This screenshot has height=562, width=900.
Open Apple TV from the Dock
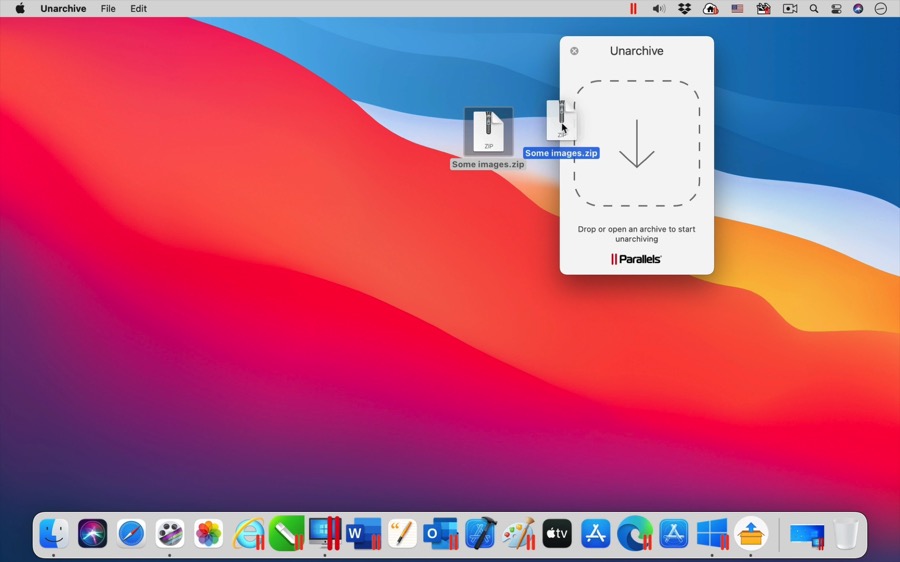(x=557, y=533)
